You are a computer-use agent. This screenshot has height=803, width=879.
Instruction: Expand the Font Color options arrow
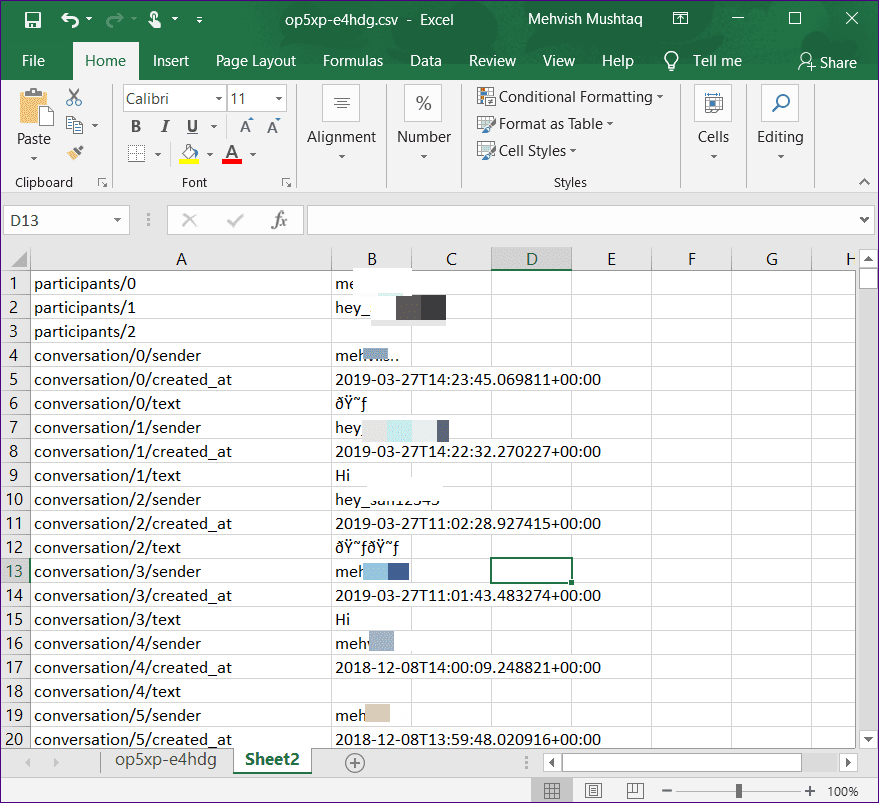(253, 154)
